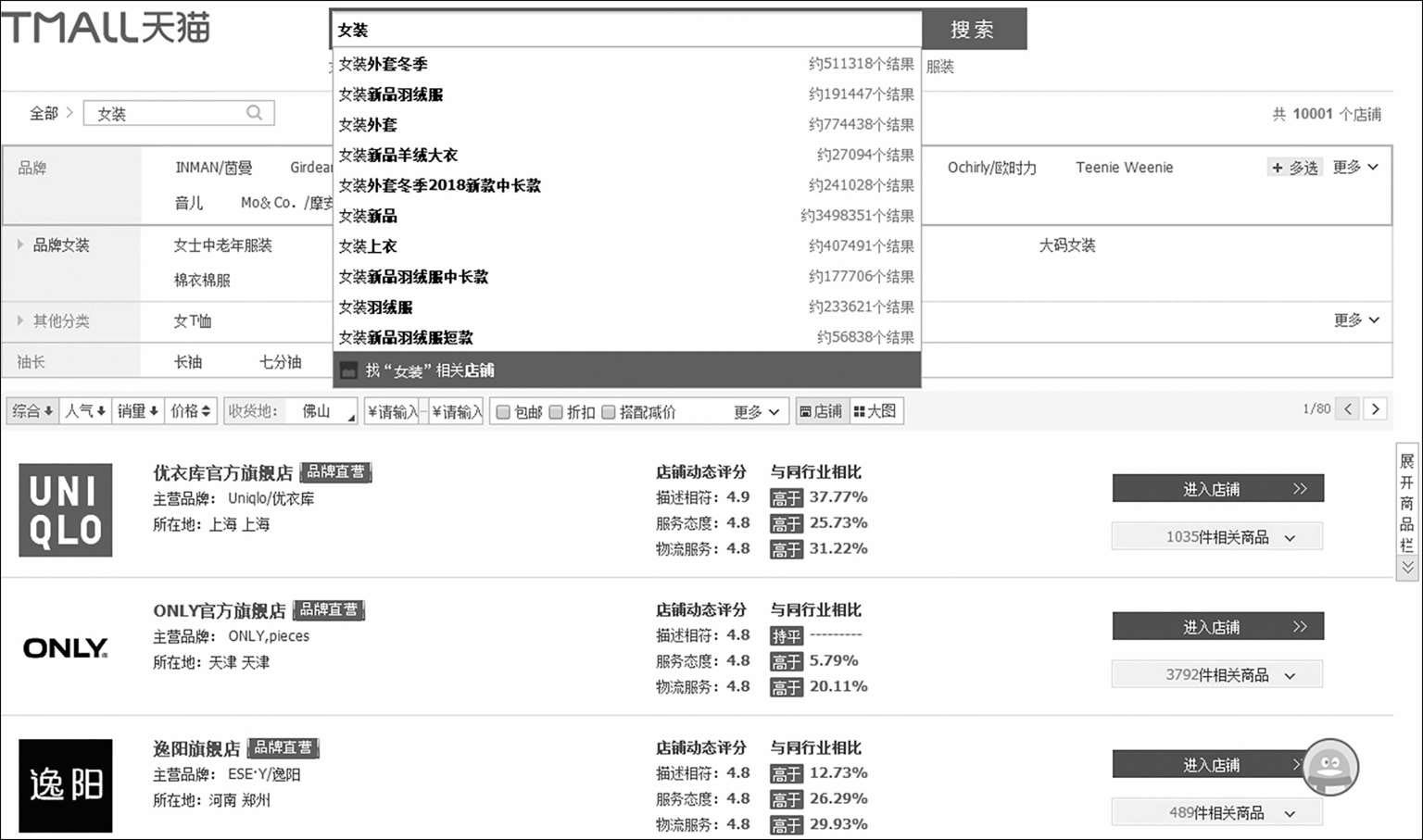The height and width of the screenshot is (840, 1423).
Task: Click the TMALL logo
Action: [106, 28]
